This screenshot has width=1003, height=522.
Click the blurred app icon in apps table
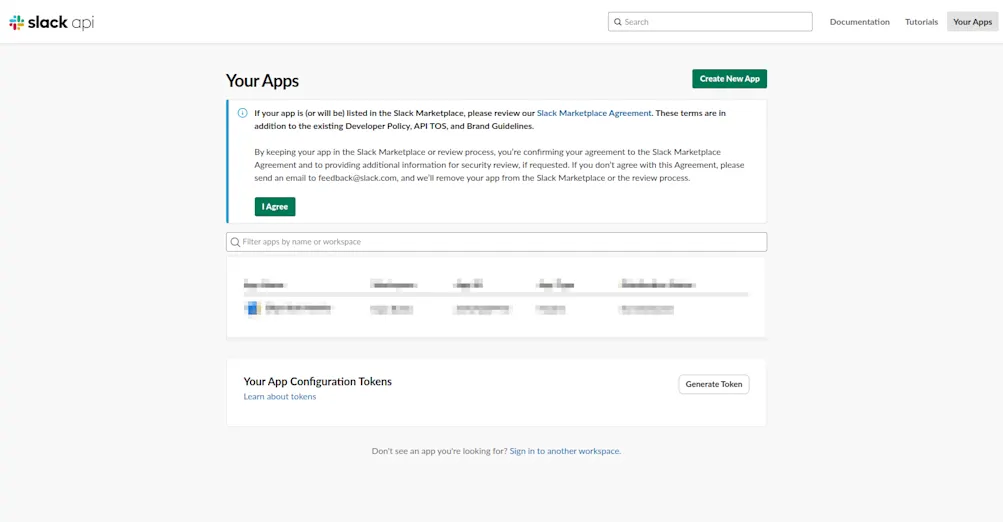click(253, 308)
